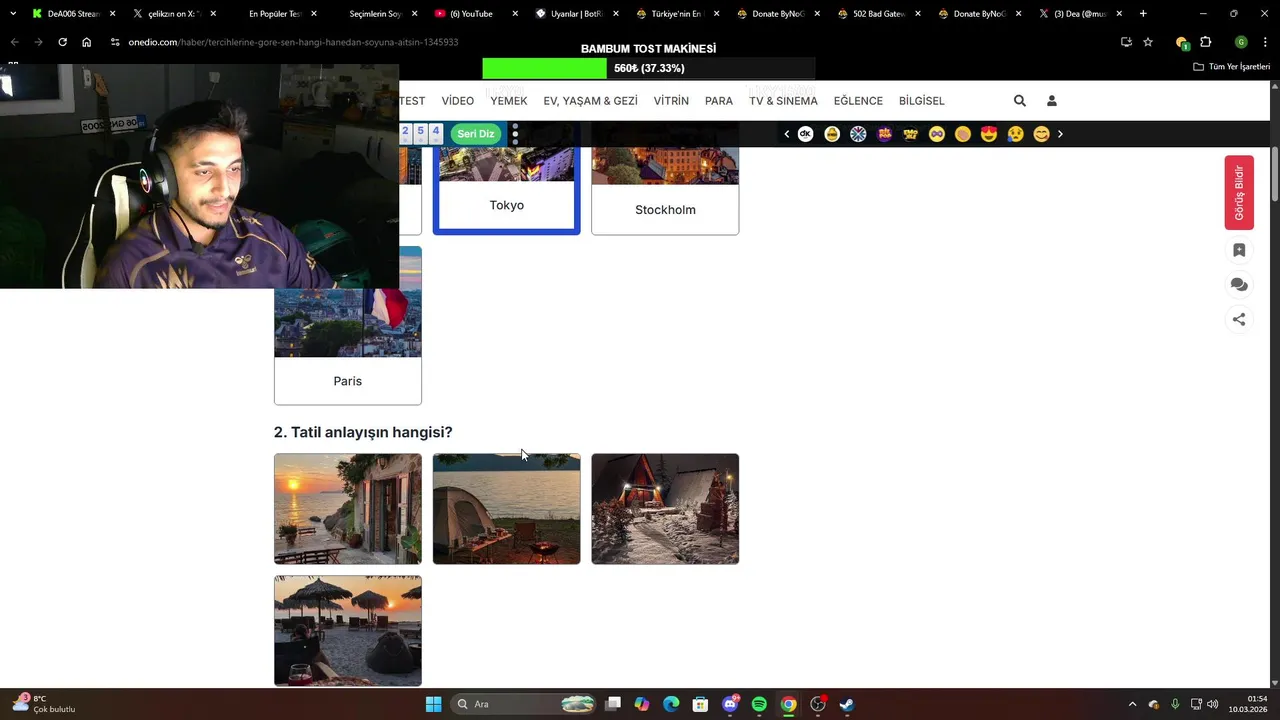Reload the page with refresh icon

pos(62,42)
